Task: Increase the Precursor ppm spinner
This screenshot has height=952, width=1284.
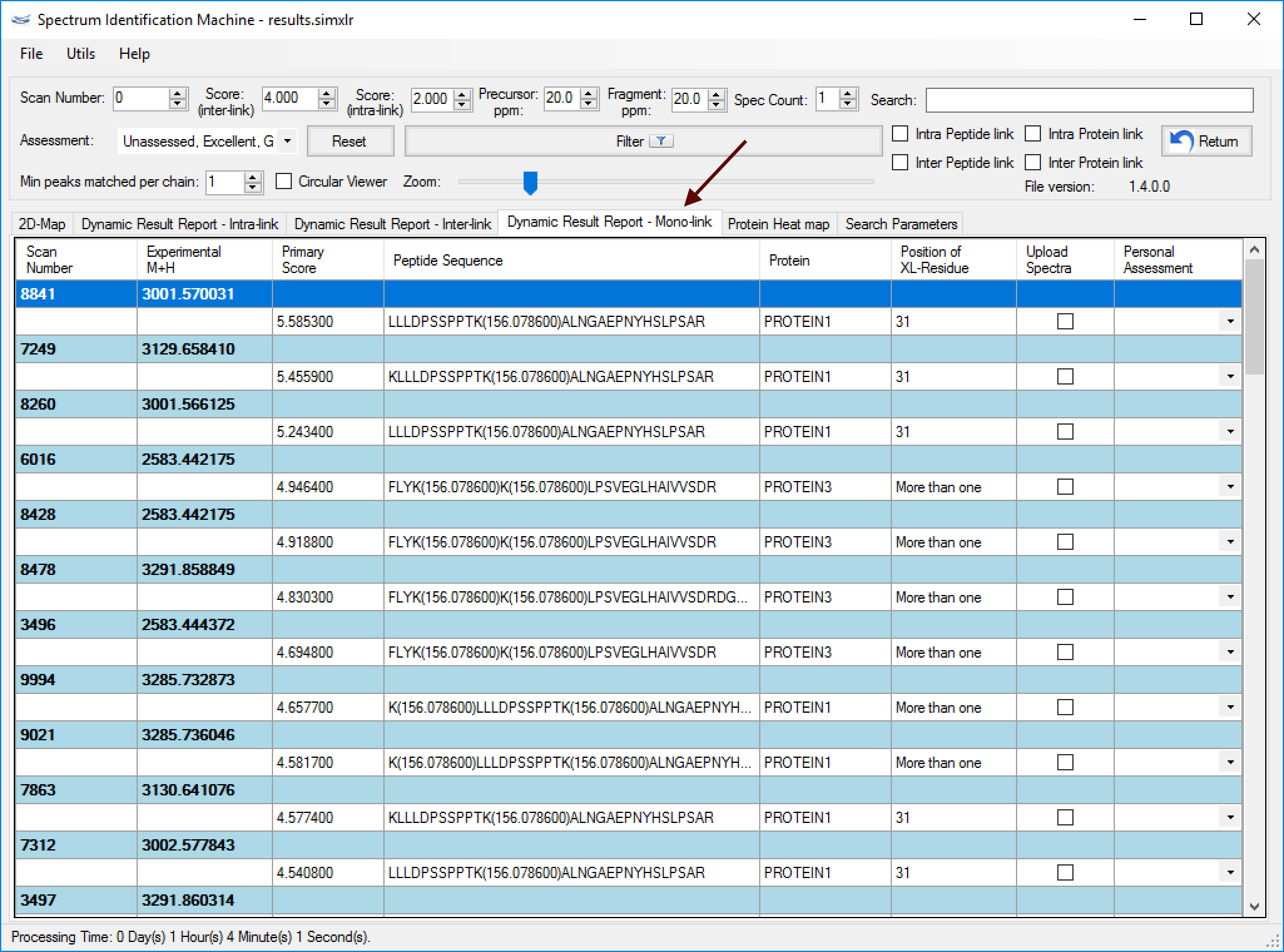Action: coord(588,93)
